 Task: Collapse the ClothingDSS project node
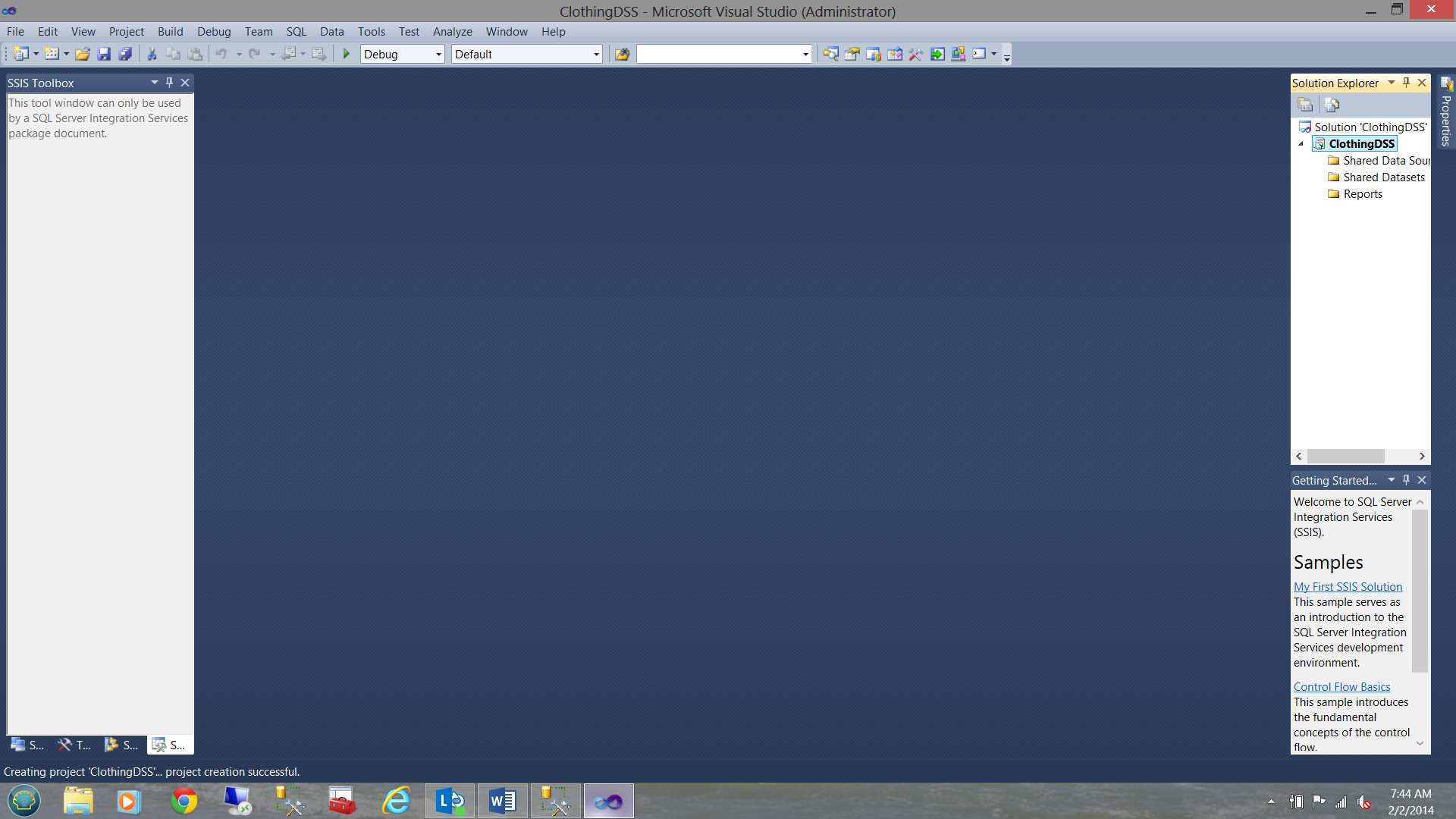(x=1301, y=143)
